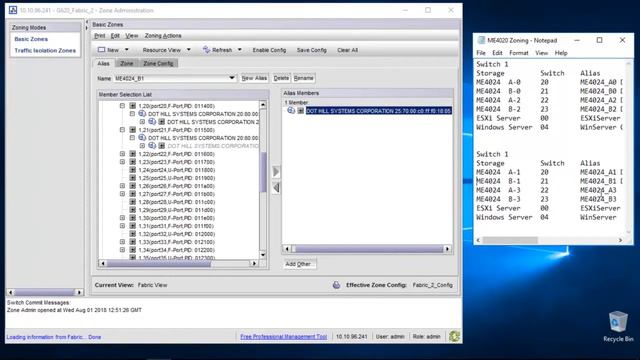Click 'Fabric_2_Config' effective zone config text
This screenshot has height=360, width=640.
click(x=432, y=285)
